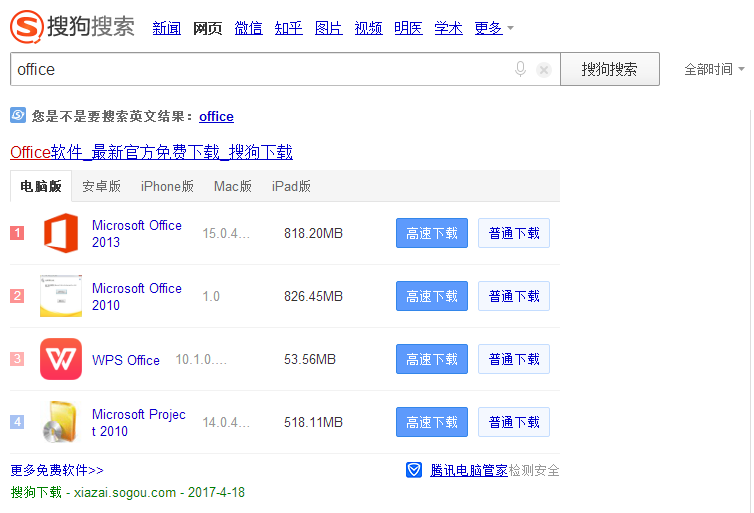This screenshot has height=513, width=754.
Task: Click the 搜狗搜索 search button
Action: pyautogui.click(x=610, y=69)
